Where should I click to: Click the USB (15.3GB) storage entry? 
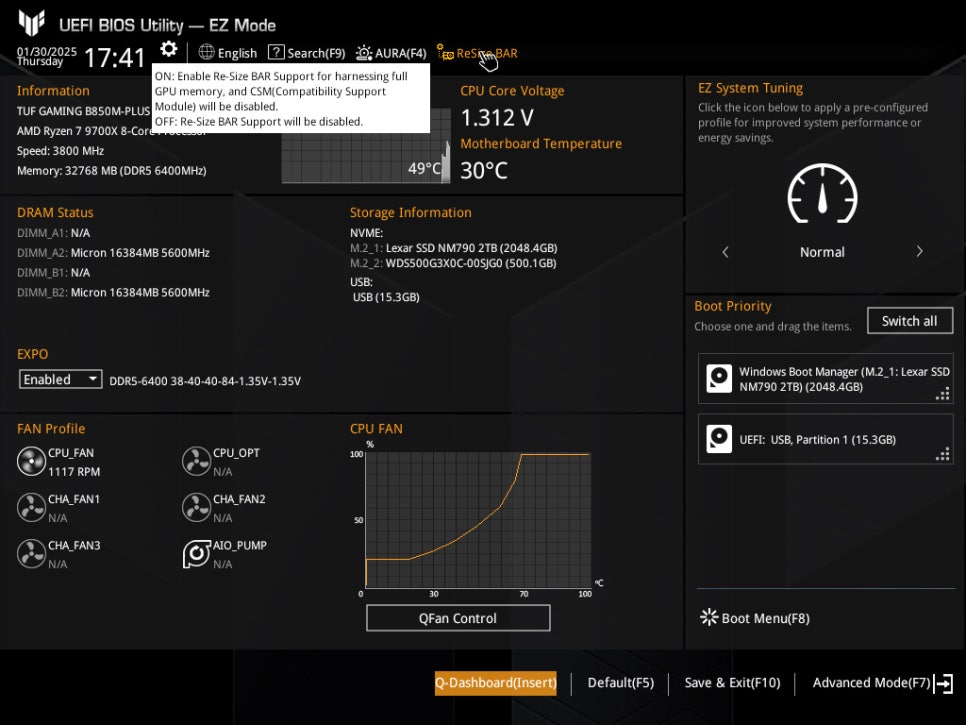[386, 297]
